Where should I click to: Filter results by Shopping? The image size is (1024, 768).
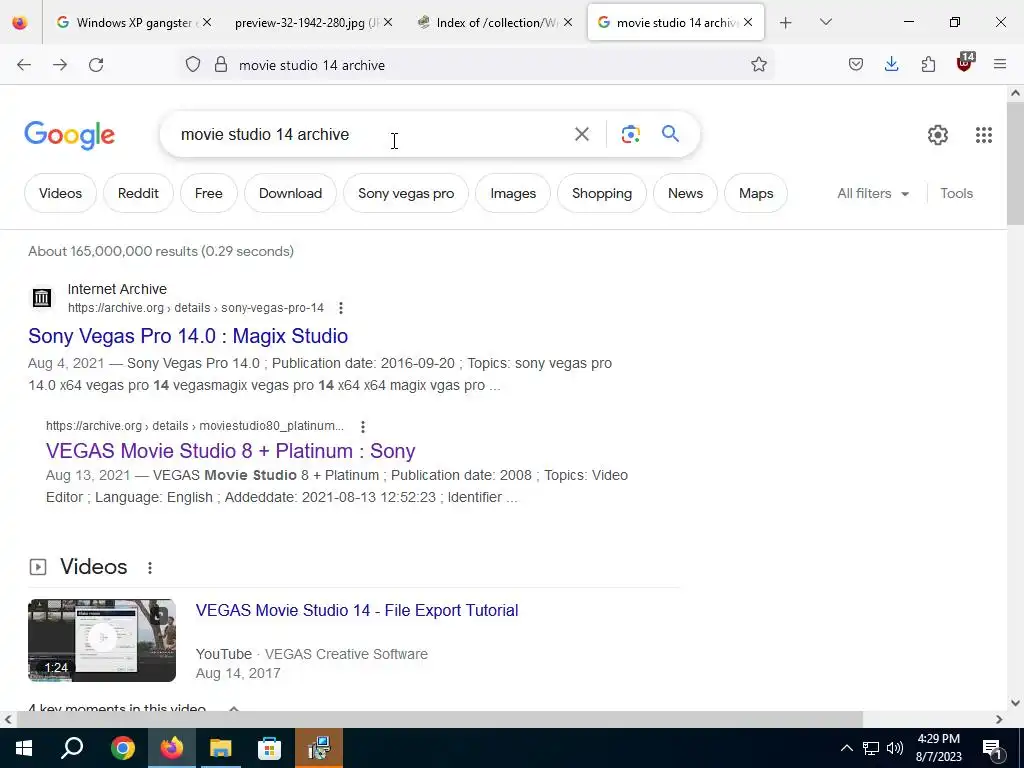click(x=601, y=193)
